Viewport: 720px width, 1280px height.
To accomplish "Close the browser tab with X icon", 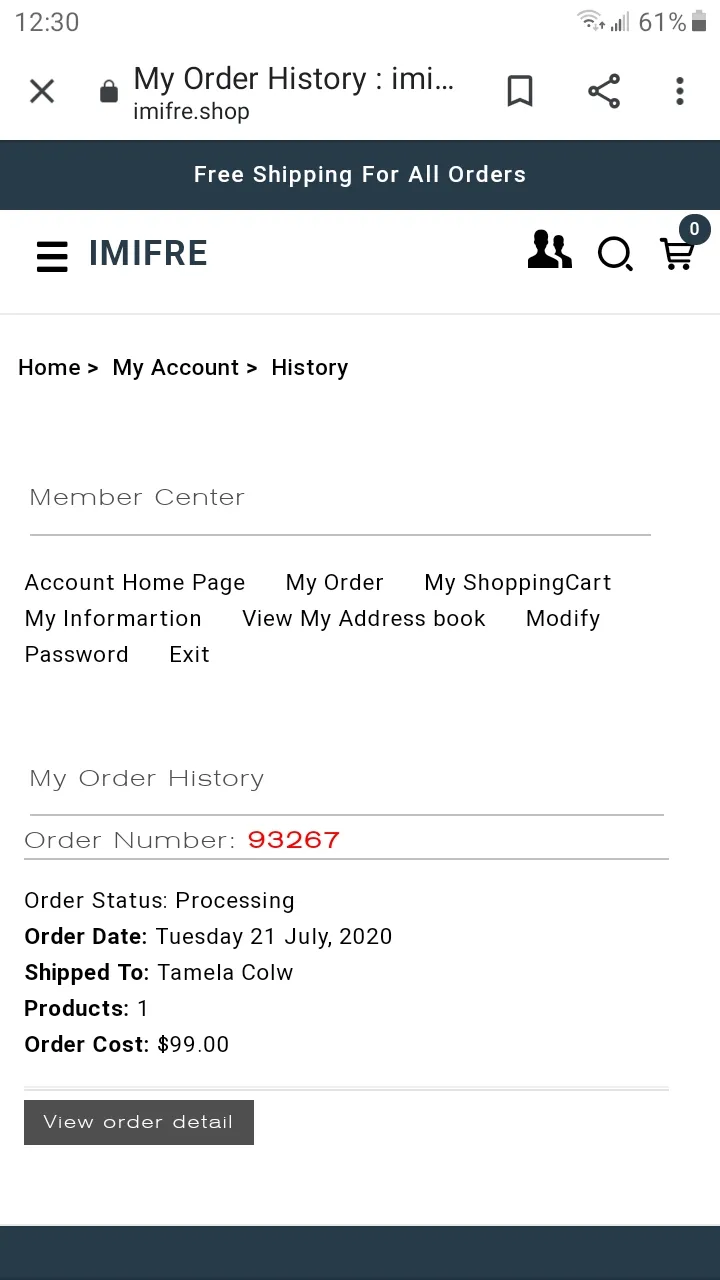I will click(42, 92).
